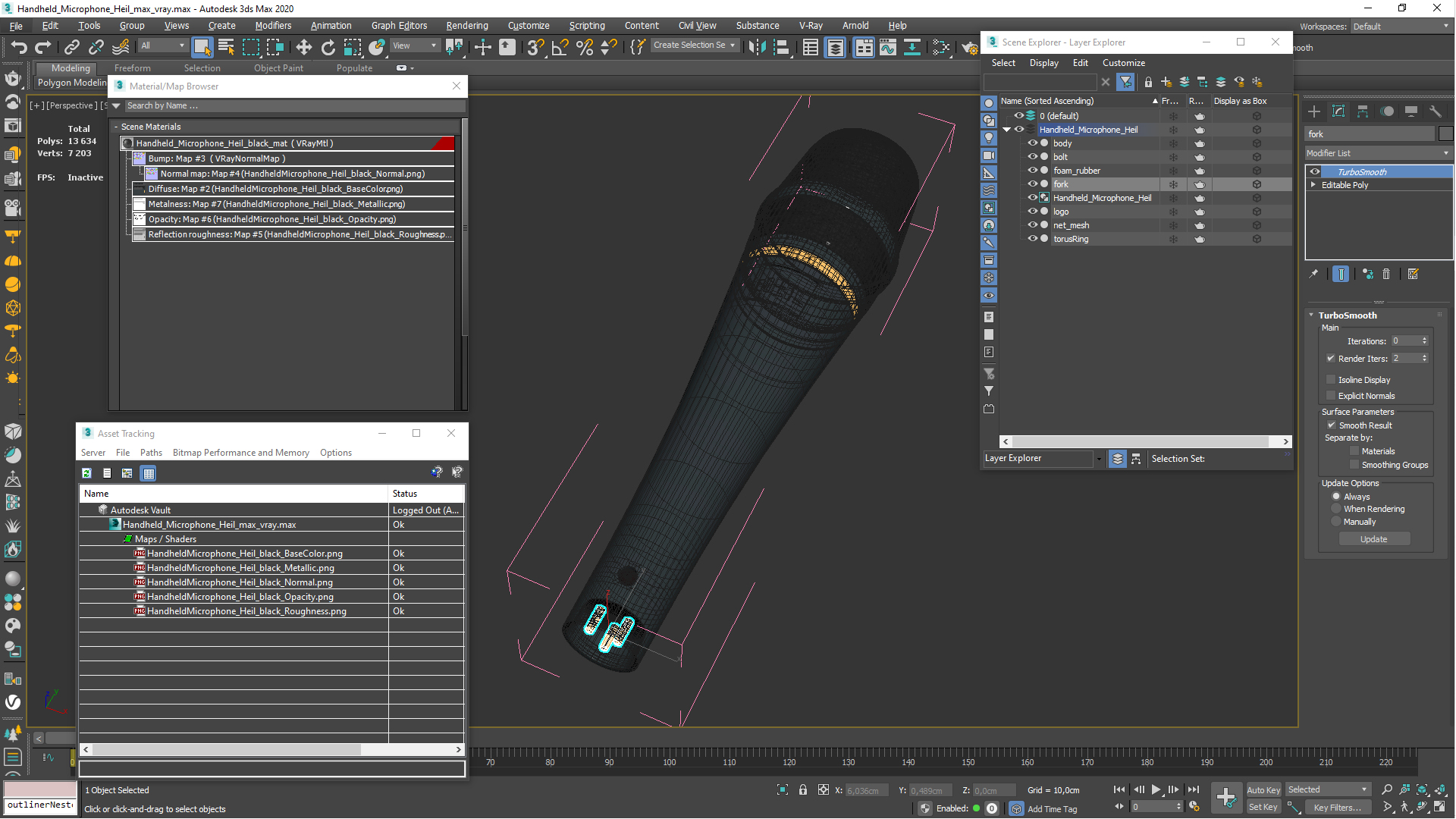Hide the torusRing object eye icon

1032,239
